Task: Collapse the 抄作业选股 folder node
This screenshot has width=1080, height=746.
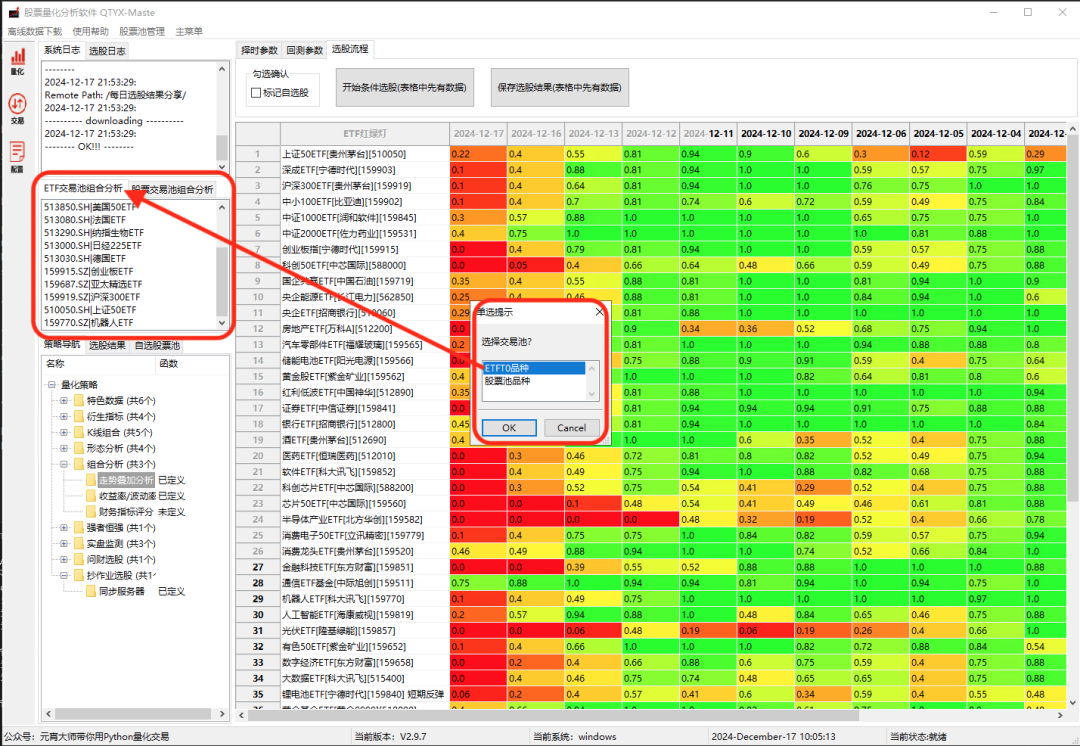Action: 64,575
